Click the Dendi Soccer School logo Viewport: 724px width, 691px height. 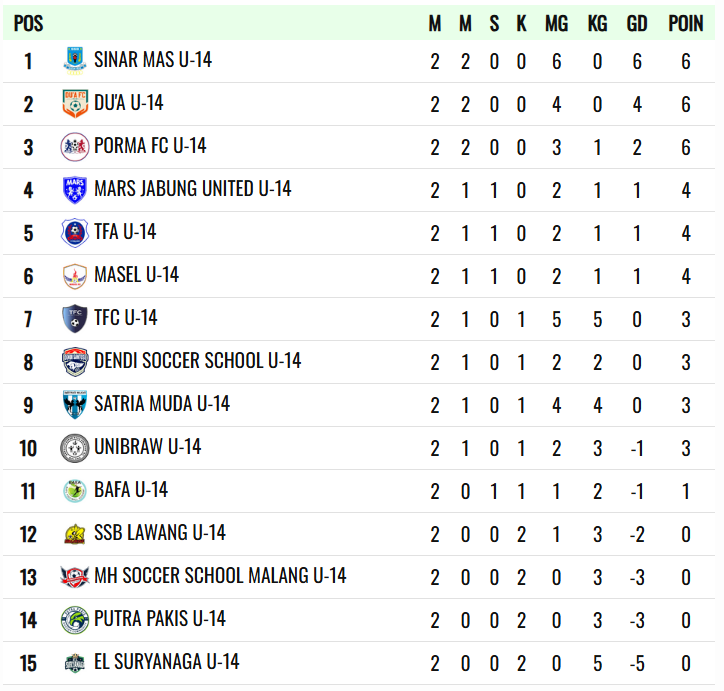(75, 362)
